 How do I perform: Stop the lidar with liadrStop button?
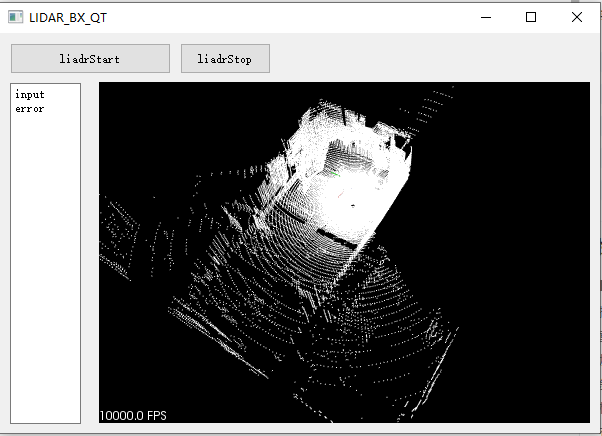[x=225, y=58]
